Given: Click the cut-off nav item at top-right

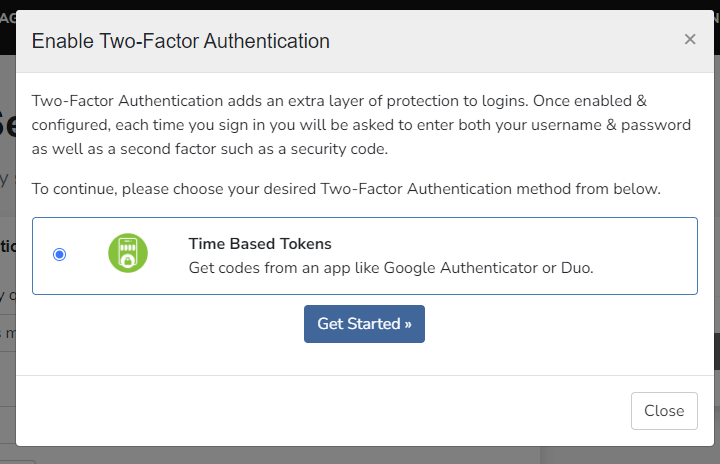Looking at the screenshot, I should pyautogui.click(x=717, y=18).
